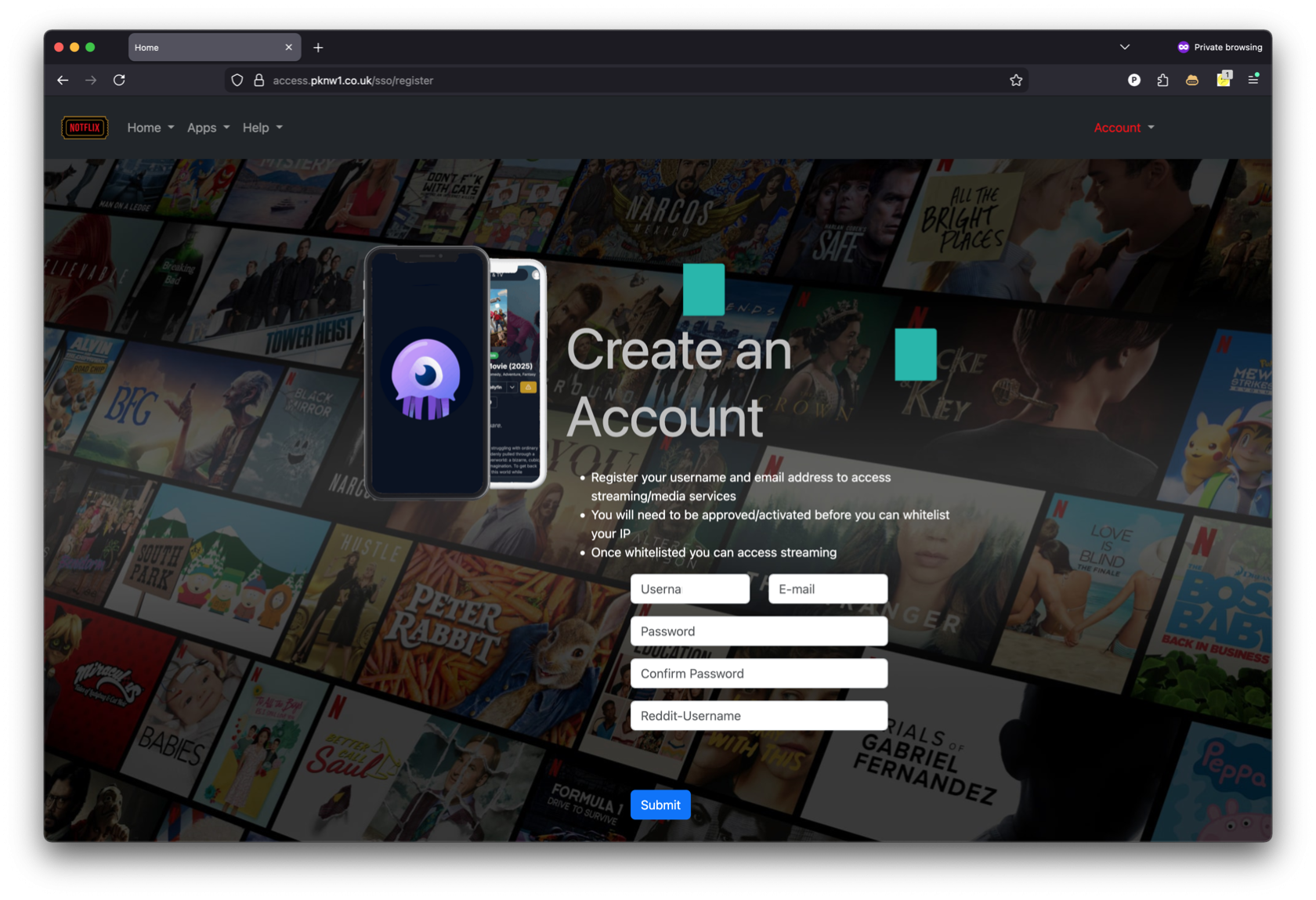Click the yellow note extension icon
The image size is (1316, 900).
pyautogui.click(x=1224, y=78)
